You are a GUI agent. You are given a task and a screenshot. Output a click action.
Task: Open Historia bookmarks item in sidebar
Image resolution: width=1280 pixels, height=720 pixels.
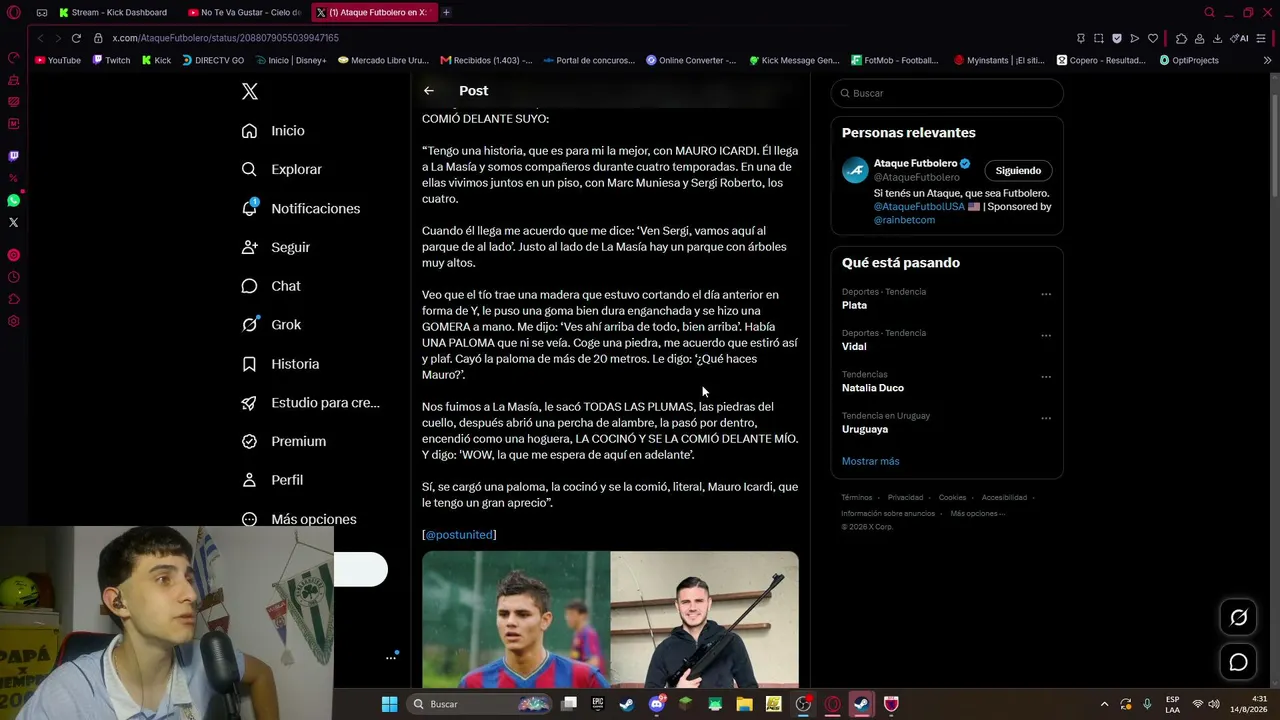(x=280, y=364)
